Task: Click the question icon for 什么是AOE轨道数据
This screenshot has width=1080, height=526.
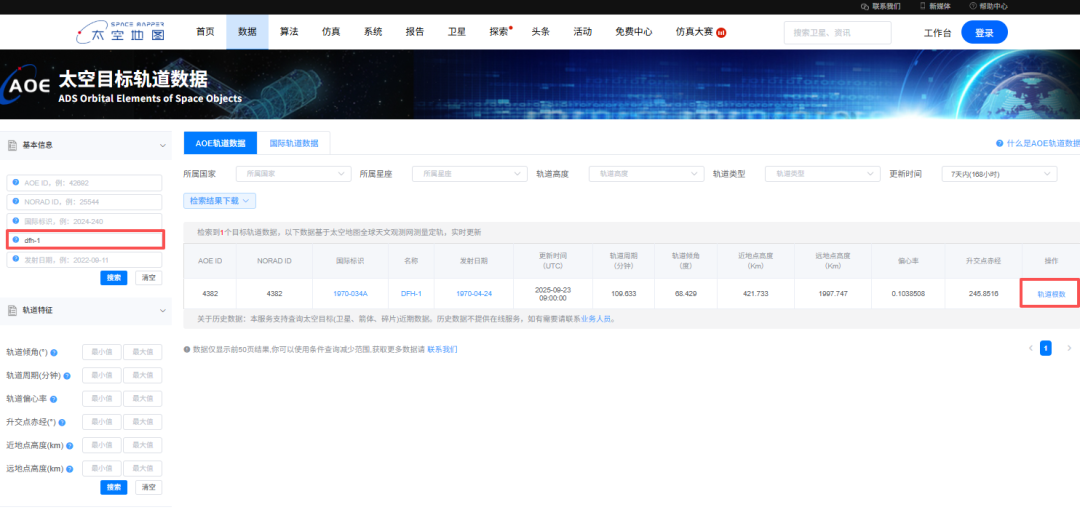Action: point(999,144)
